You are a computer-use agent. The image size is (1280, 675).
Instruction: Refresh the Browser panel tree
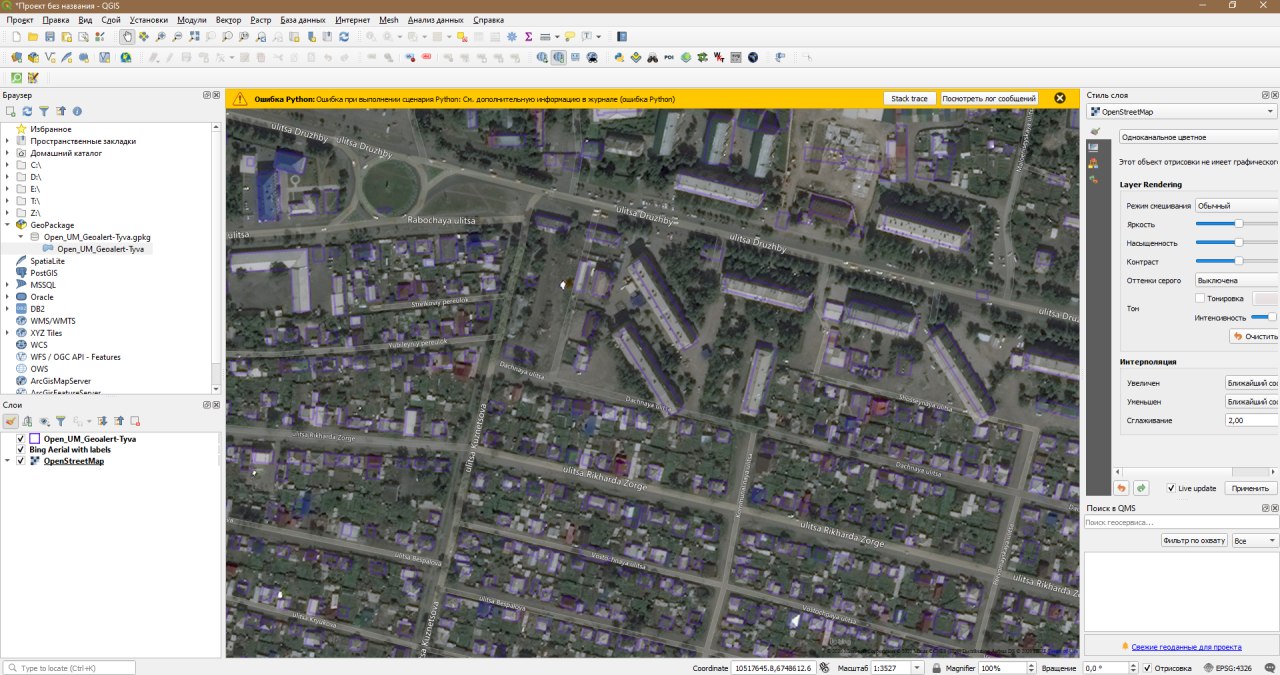pyautogui.click(x=28, y=111)
